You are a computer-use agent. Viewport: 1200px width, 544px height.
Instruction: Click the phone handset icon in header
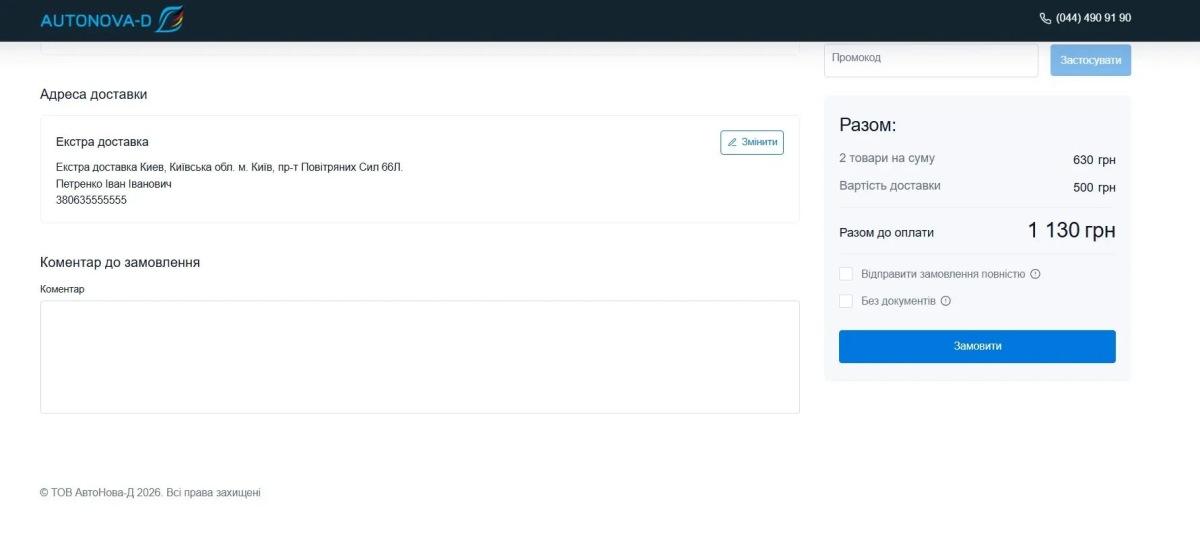coord(1045,18)
